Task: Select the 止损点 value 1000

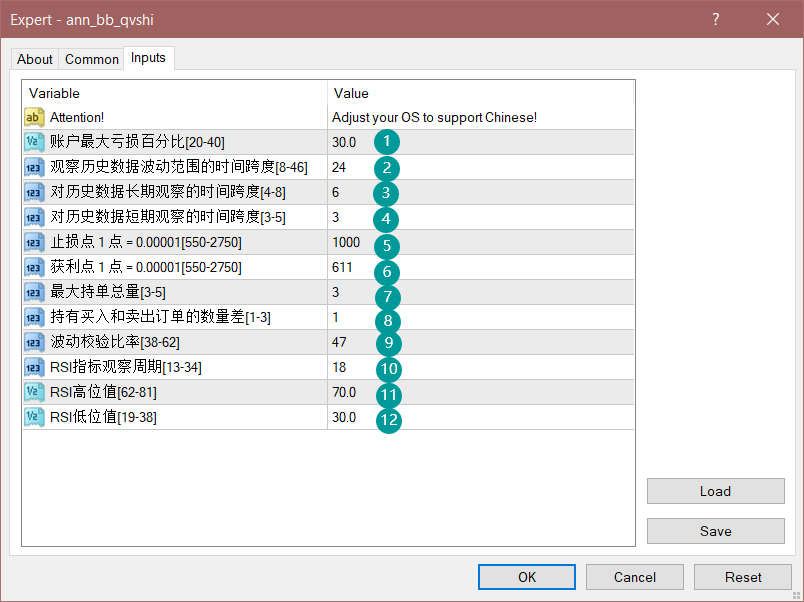Action: click(x=346, y=243)
